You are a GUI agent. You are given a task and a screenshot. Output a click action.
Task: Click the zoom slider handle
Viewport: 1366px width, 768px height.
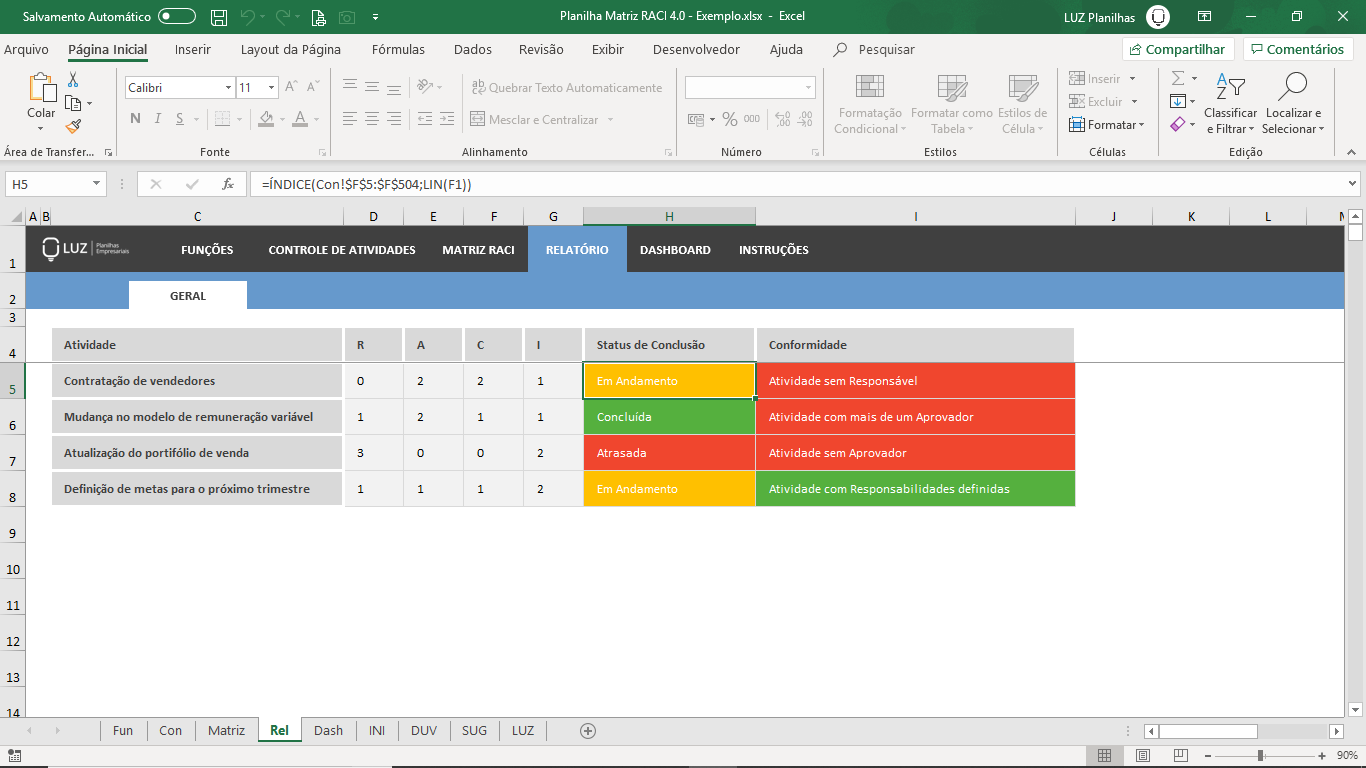click(1260, 756)
